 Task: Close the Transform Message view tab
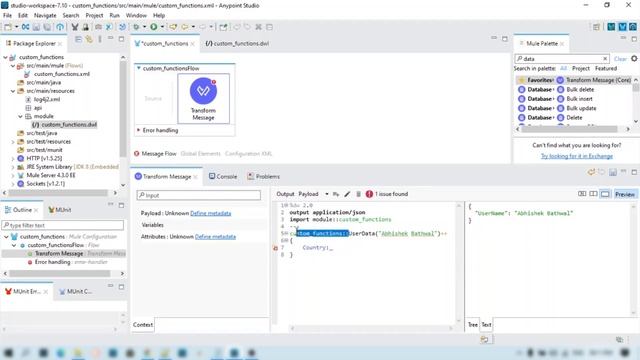196,177
